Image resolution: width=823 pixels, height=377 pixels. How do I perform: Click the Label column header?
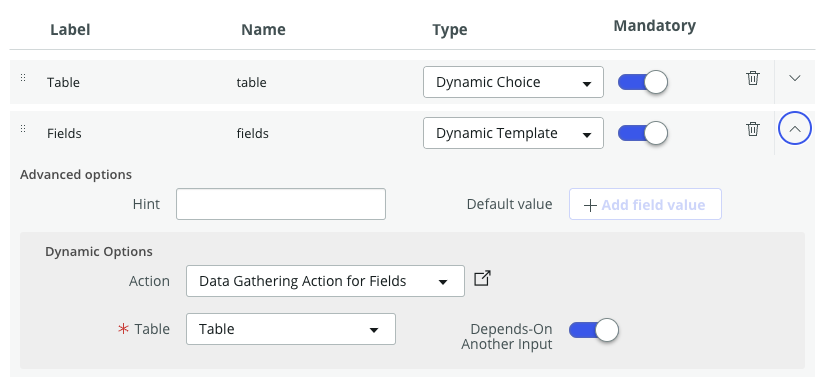(70, 30)
